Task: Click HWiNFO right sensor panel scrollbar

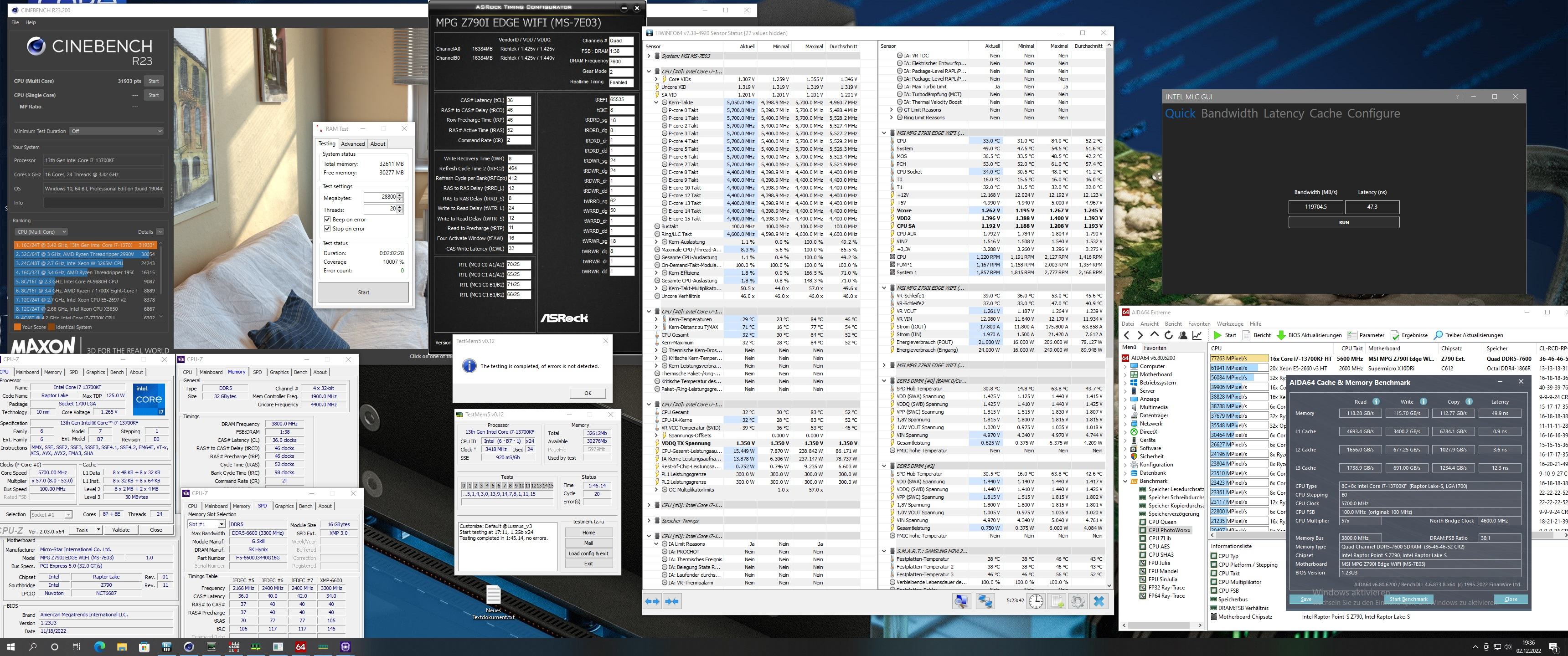Action: [x=1109, y=315]
